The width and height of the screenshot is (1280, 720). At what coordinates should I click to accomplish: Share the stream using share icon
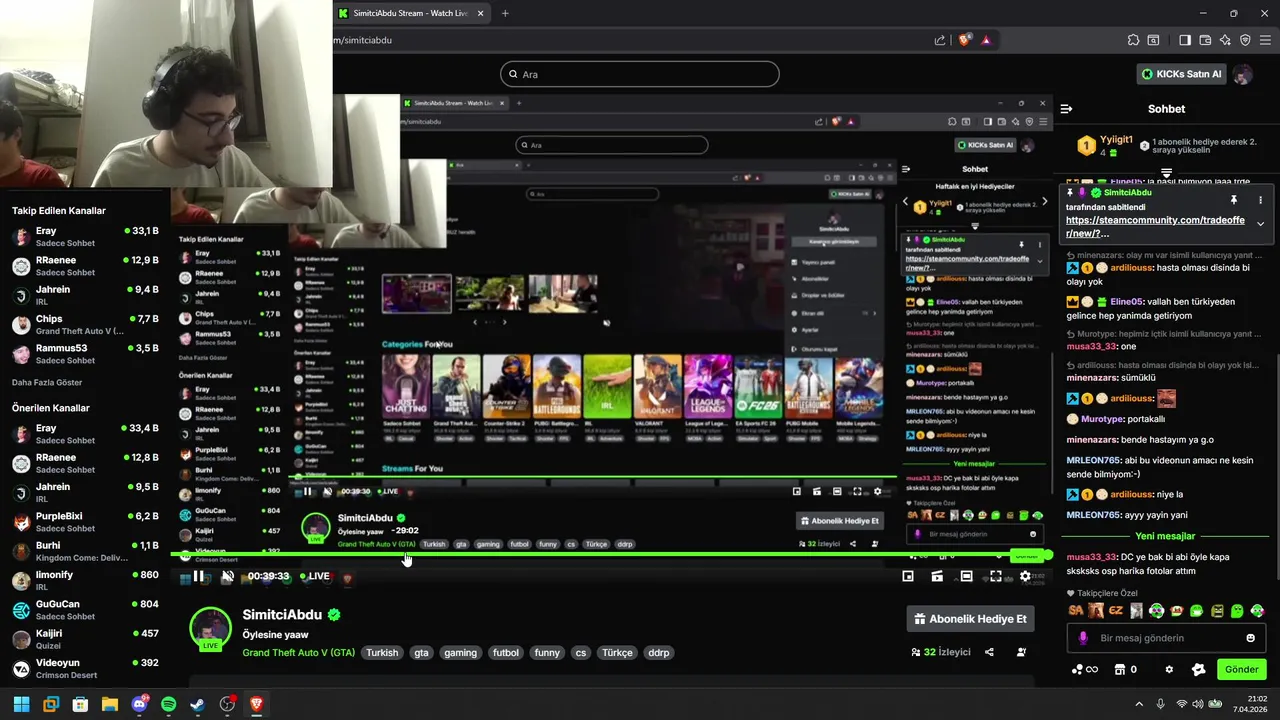(x=989, y=652)
